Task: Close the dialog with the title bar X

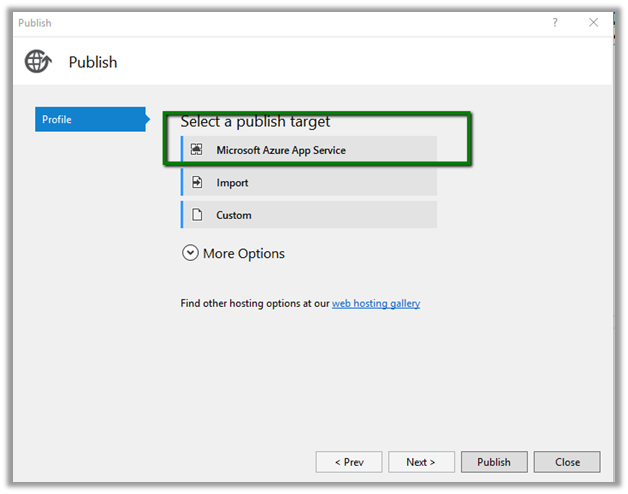Action: coord(594,22)
